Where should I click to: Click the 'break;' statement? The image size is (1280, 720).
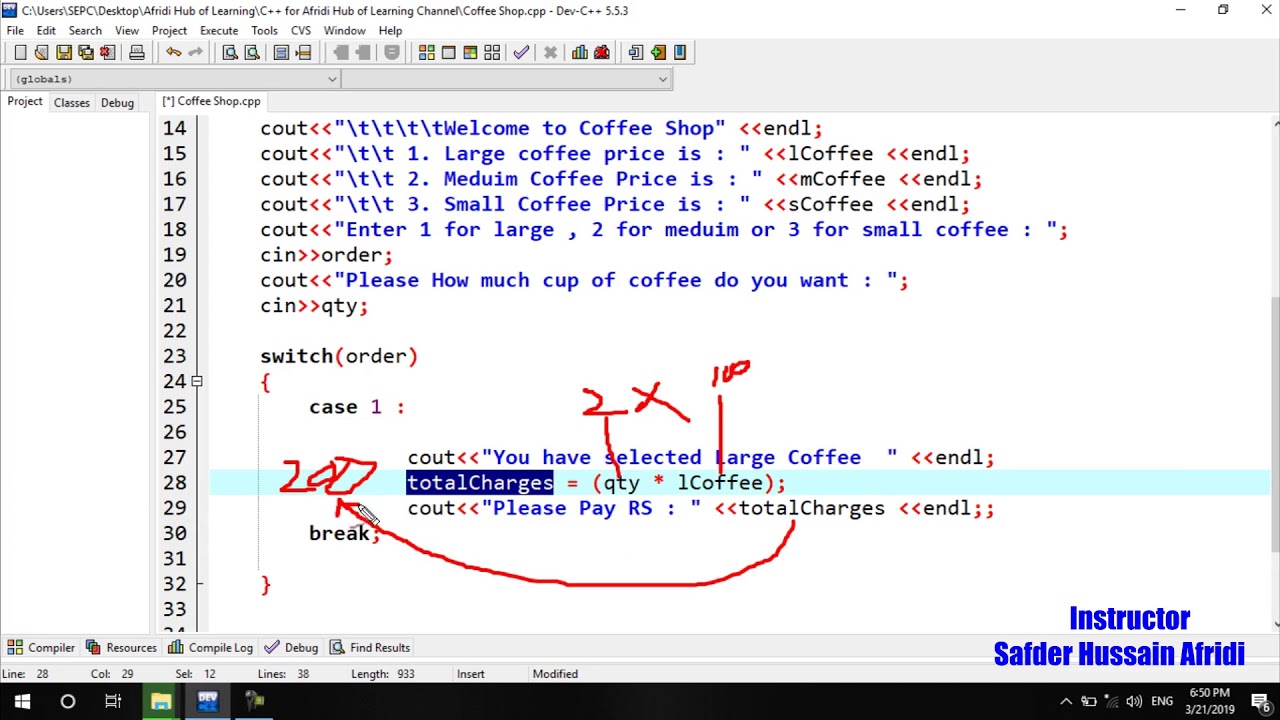coord(345,533)
